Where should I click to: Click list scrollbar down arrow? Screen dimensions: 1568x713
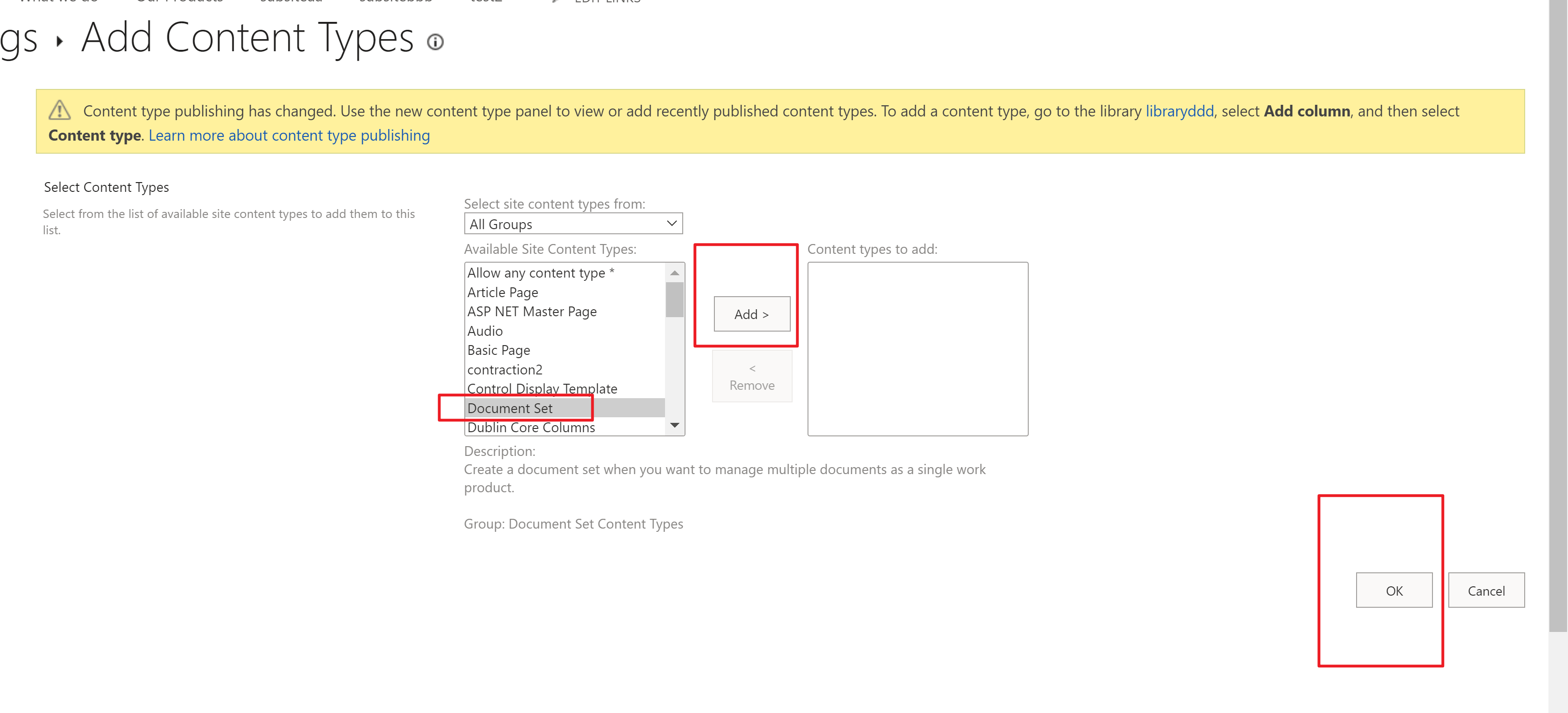point(674,426)
